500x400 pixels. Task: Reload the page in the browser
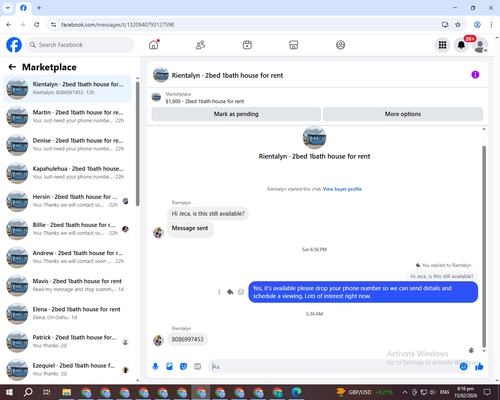(x=37, y=24)
